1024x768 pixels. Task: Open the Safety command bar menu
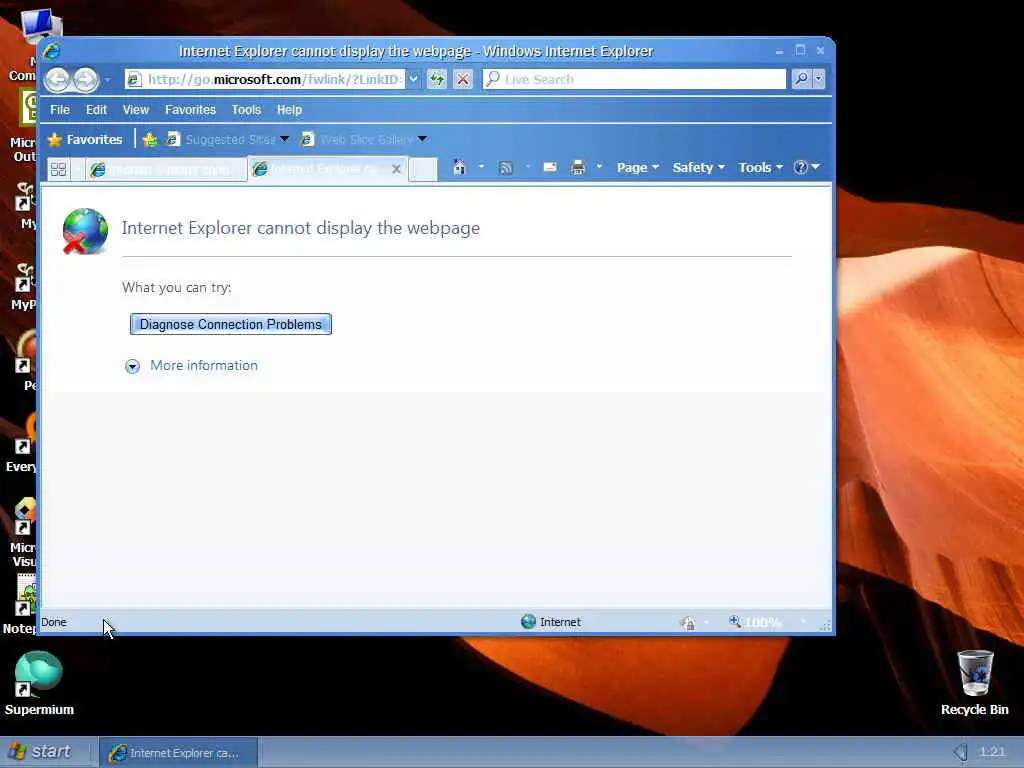click(x=698, y=168)
